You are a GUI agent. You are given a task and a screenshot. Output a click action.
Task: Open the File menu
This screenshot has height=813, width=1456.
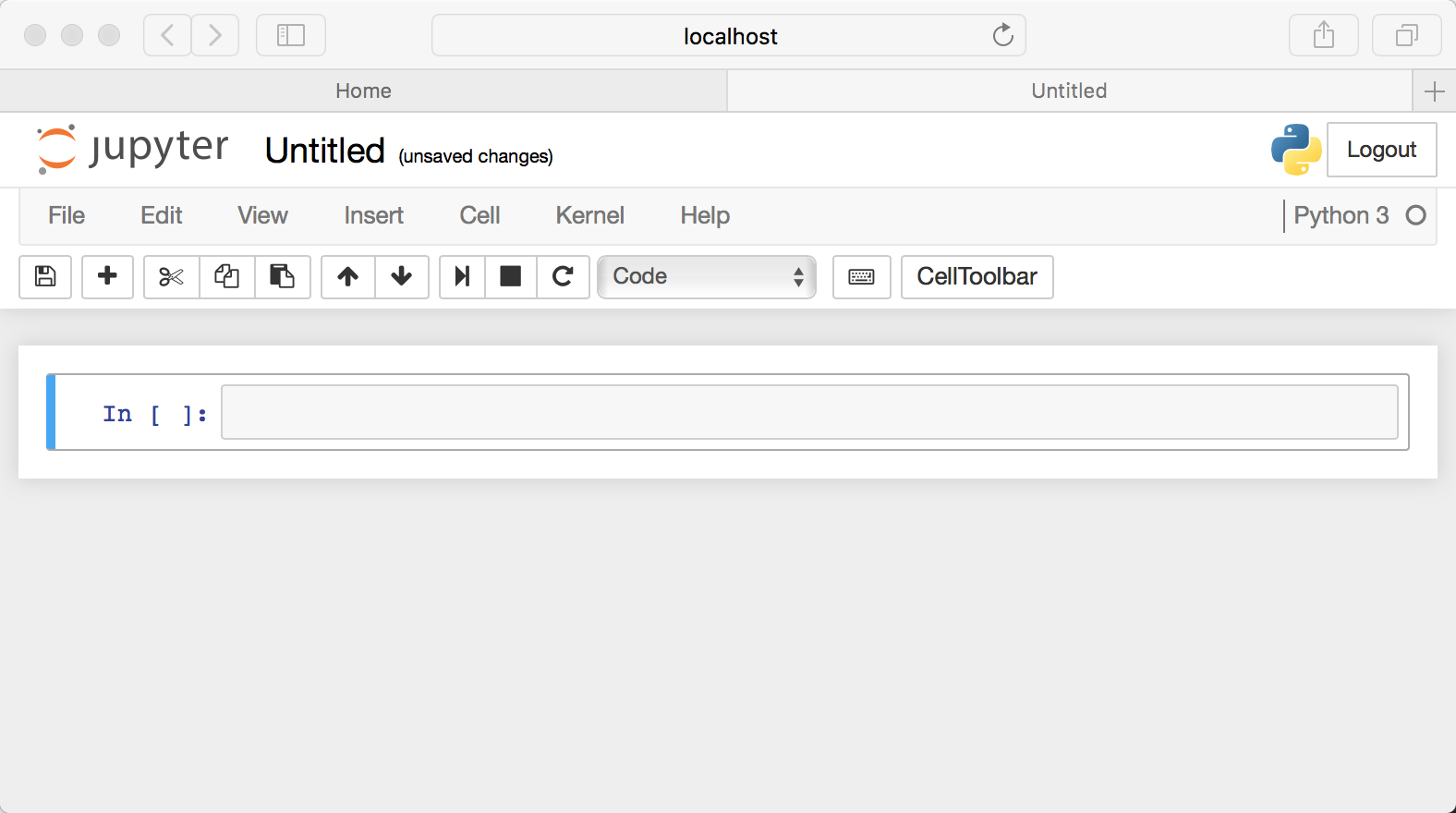point(67,215)
